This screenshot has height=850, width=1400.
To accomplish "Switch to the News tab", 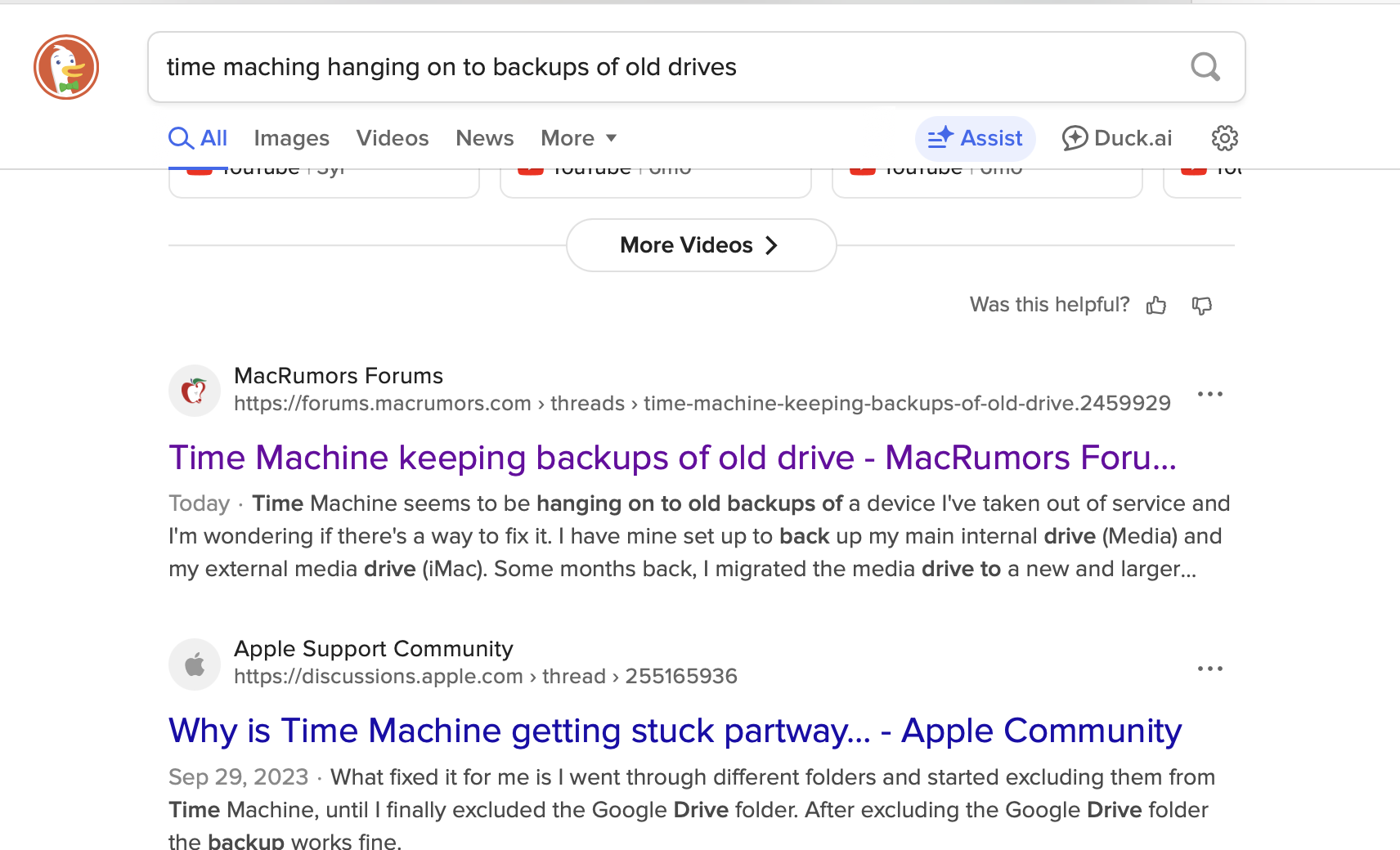I will pyautogui.click(x=485, y=138).
